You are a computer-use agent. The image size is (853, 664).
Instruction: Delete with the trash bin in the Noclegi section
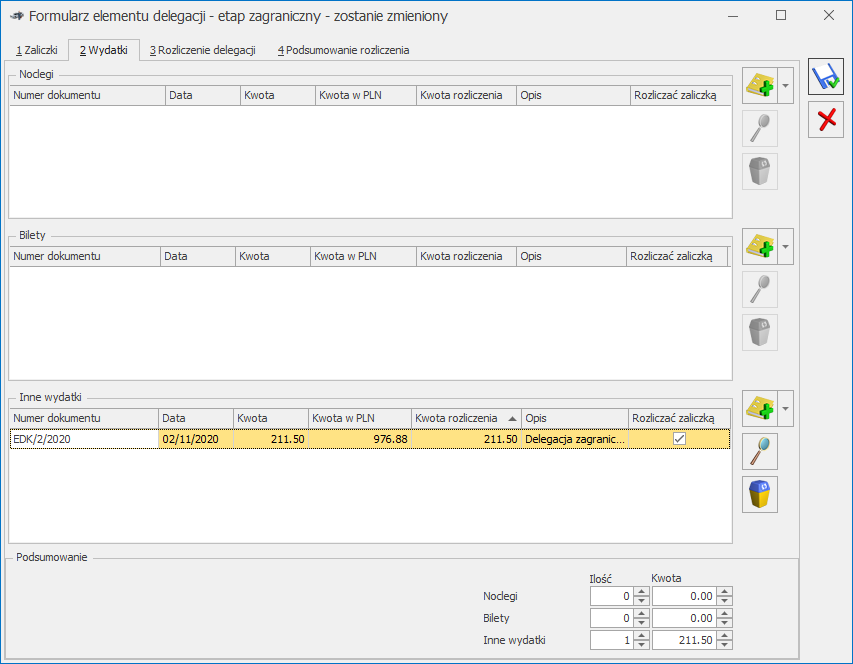[x=760, y=171]
